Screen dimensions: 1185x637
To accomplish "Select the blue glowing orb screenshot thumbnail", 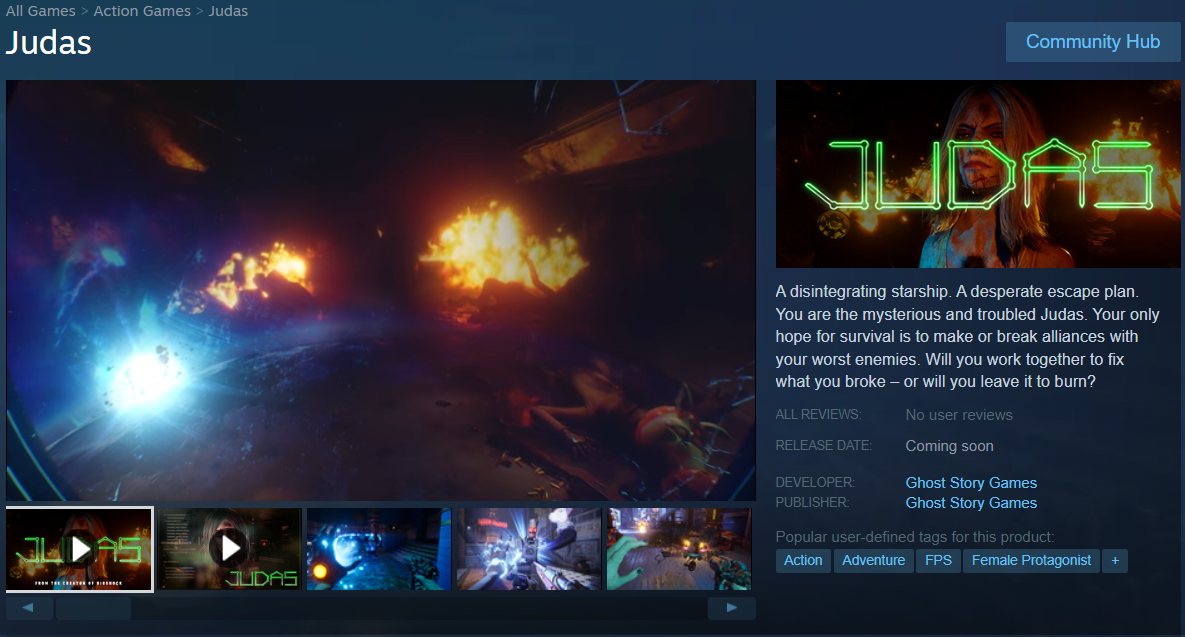I will click(x=379, y=549).
